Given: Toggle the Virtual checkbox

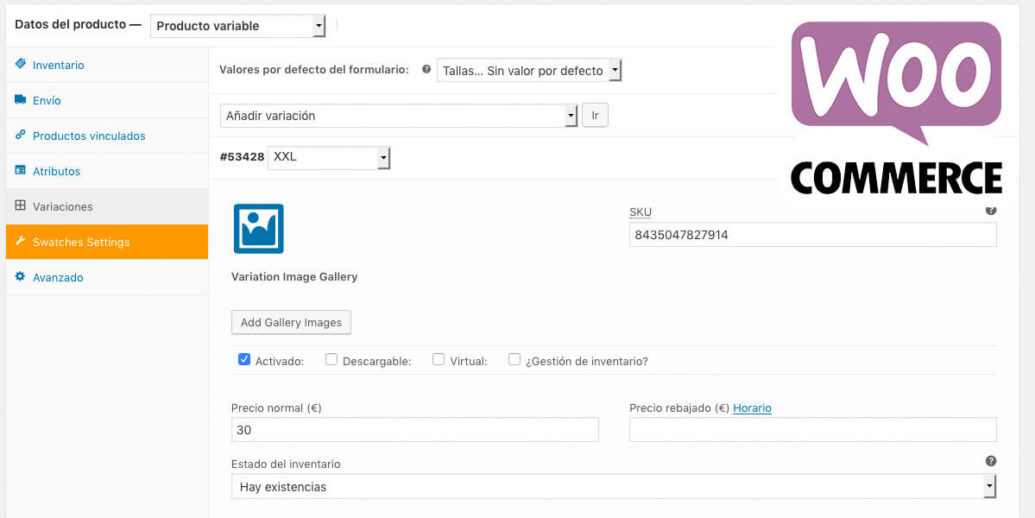Looking at the screenshot, I should tap(438, 360).
